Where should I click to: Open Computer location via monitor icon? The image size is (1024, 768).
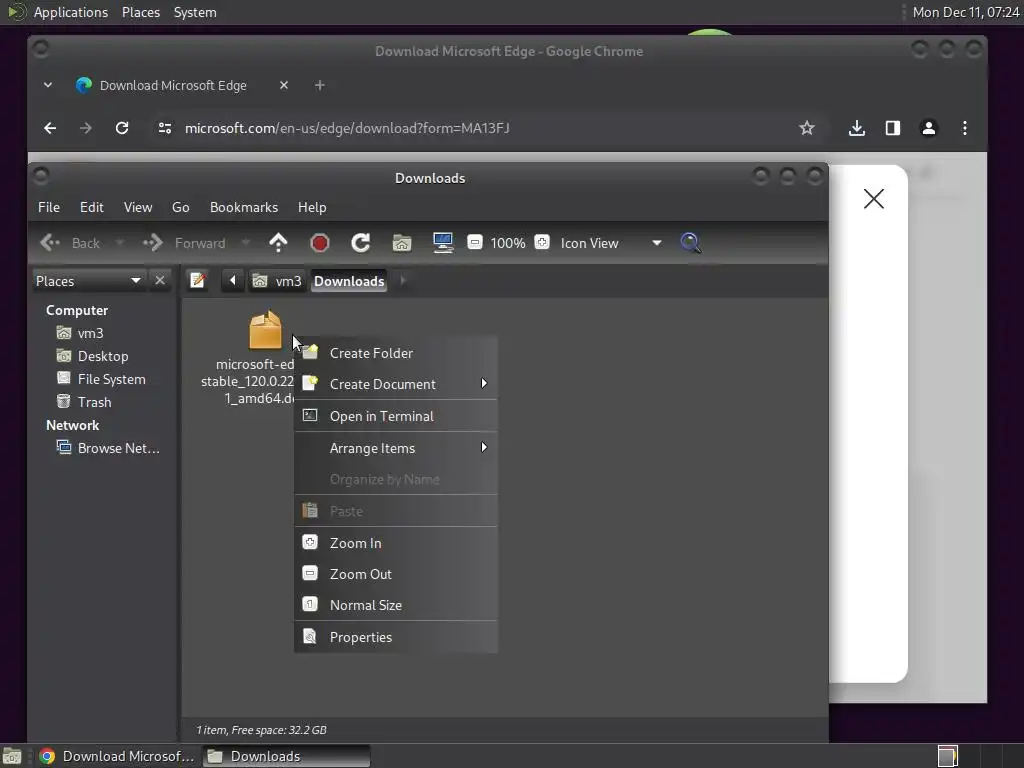[x=443, y=243]
